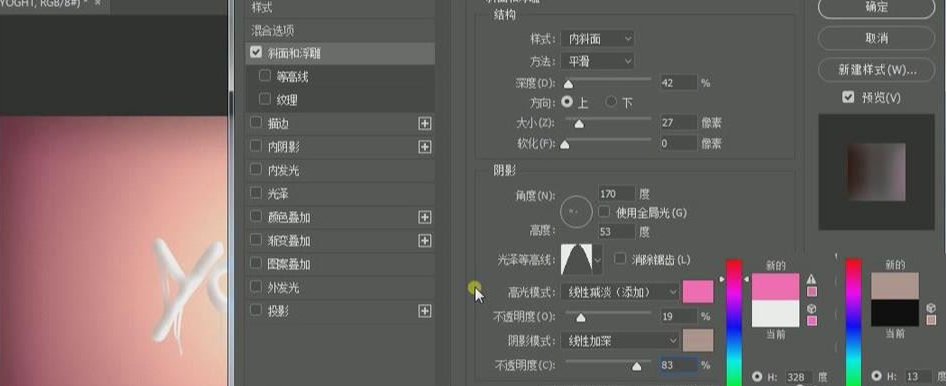The width and height of the screenshot is (947, 386).
Task: Open the 方法 dropdown showing 平滑
Action: click(x=597, y=62)
